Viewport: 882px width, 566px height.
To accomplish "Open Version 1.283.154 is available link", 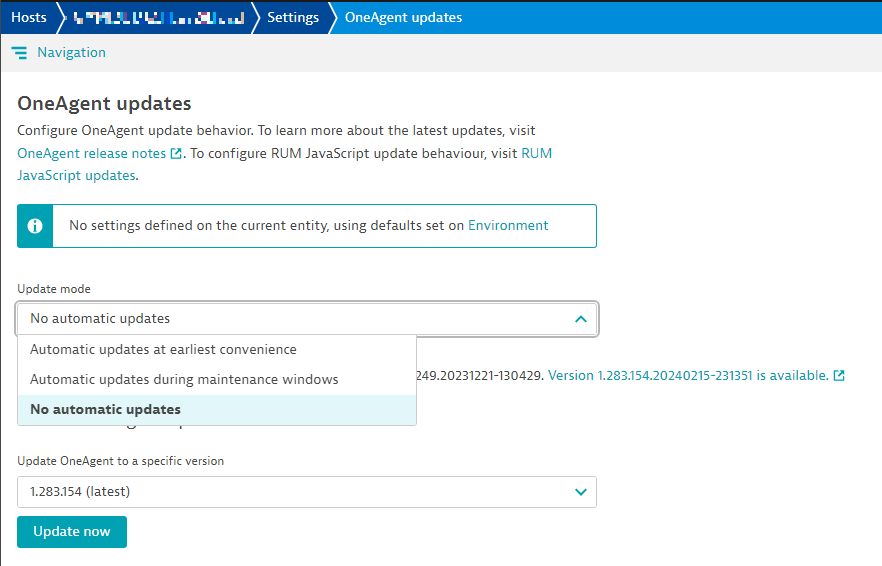I will coord(688,375).
